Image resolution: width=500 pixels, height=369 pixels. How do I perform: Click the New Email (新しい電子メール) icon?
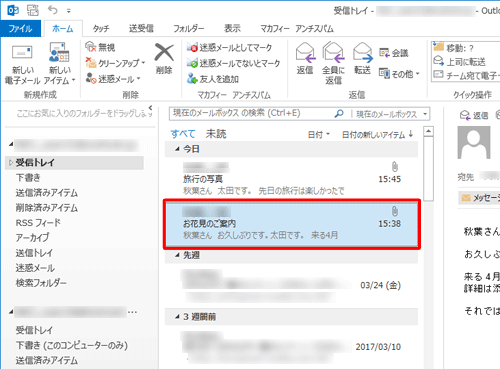[x=22, y=53]
